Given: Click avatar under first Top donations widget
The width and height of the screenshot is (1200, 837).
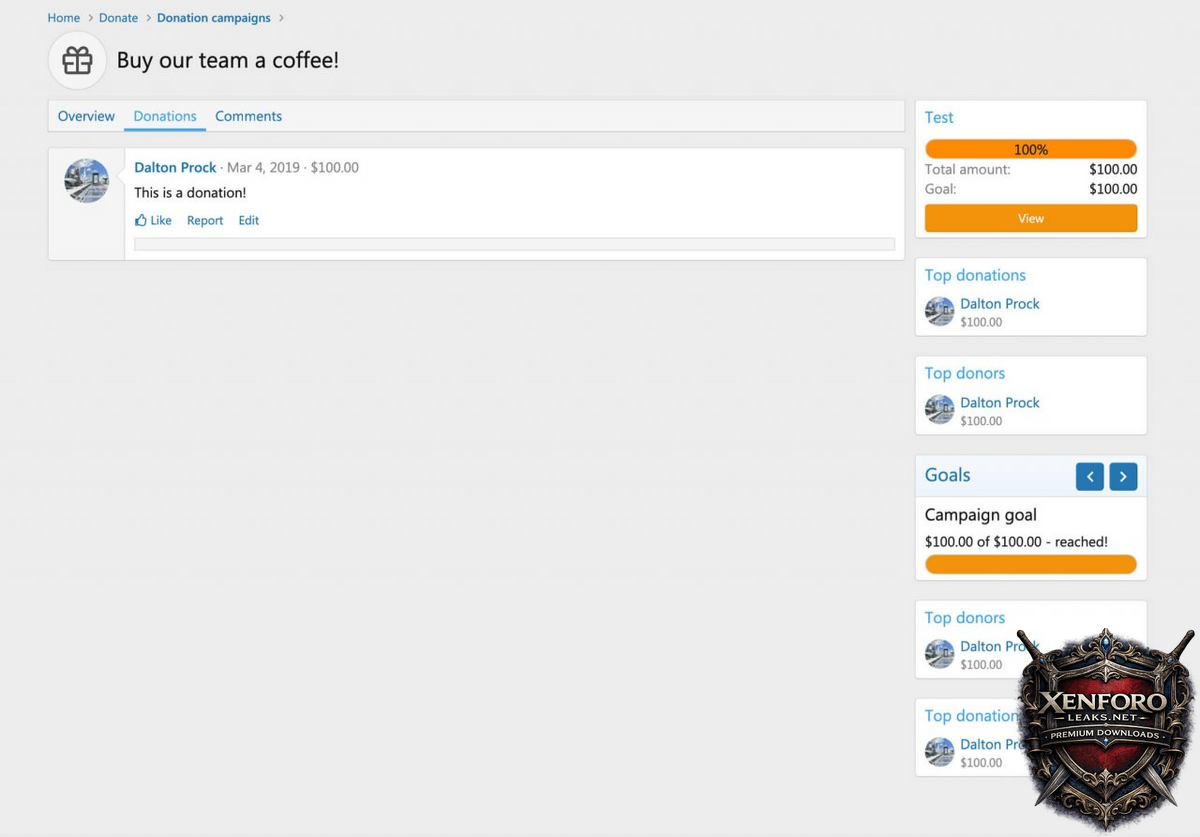Looking at the screenshot, I should pos(939,311).
